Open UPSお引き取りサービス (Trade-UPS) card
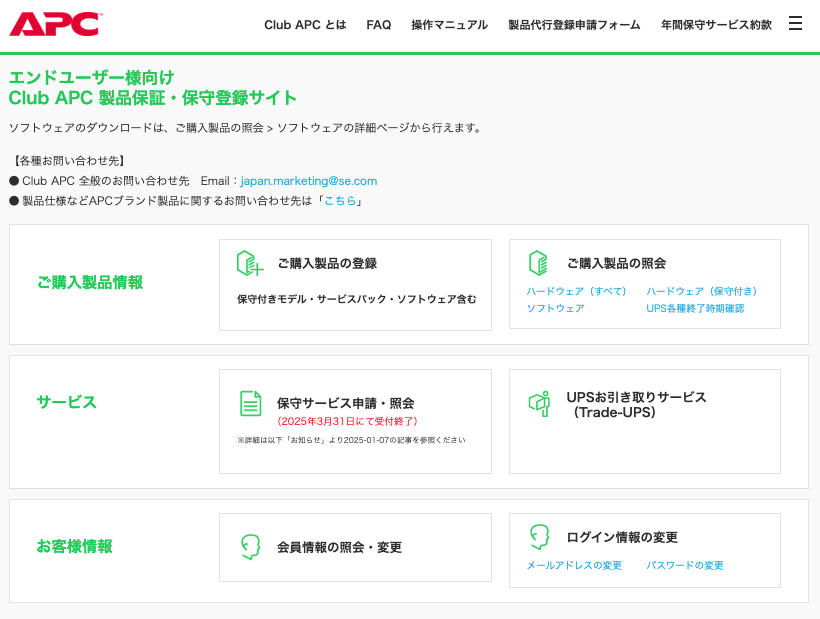The height and width of the screenshot is (619, 820). 645,421
